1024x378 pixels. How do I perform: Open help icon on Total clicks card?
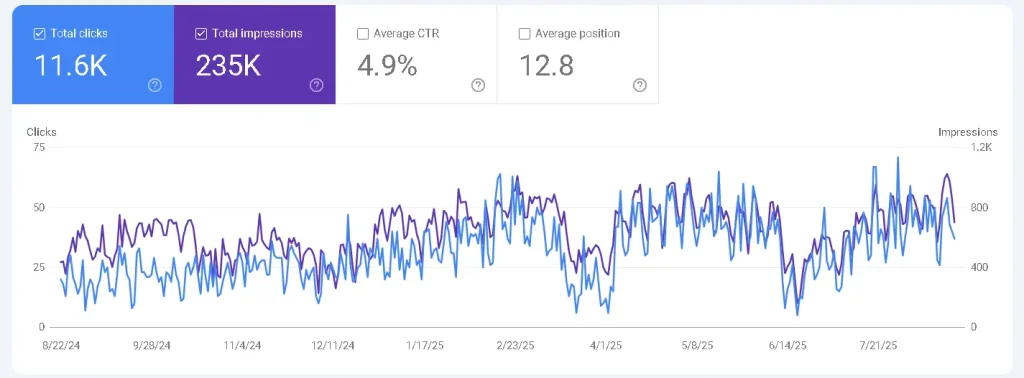pyautogui.click(x=155, y=85)
